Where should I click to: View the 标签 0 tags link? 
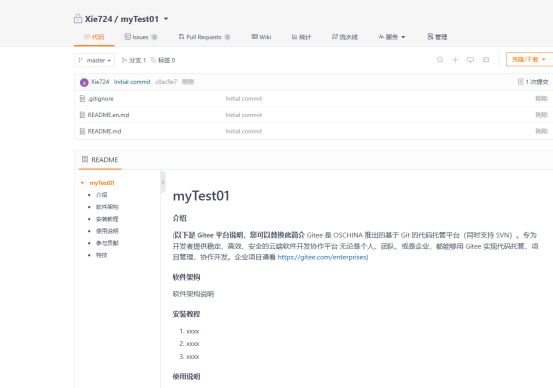coord(163,60)
